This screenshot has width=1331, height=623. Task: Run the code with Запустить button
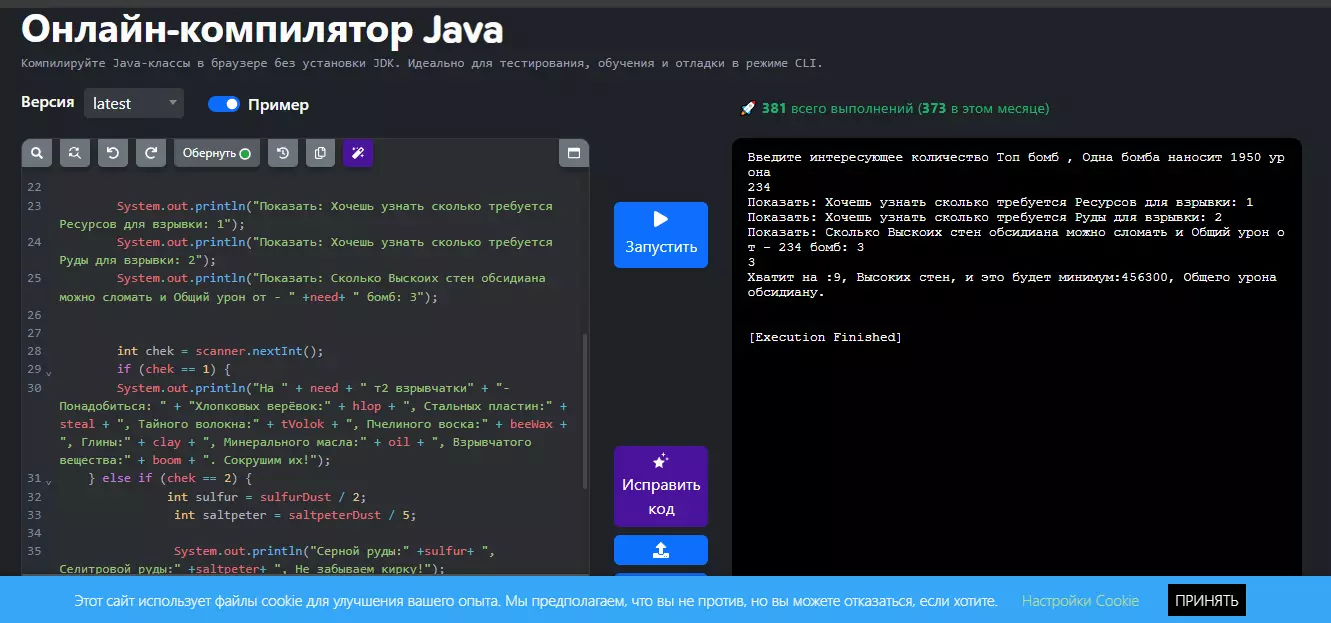661,235
